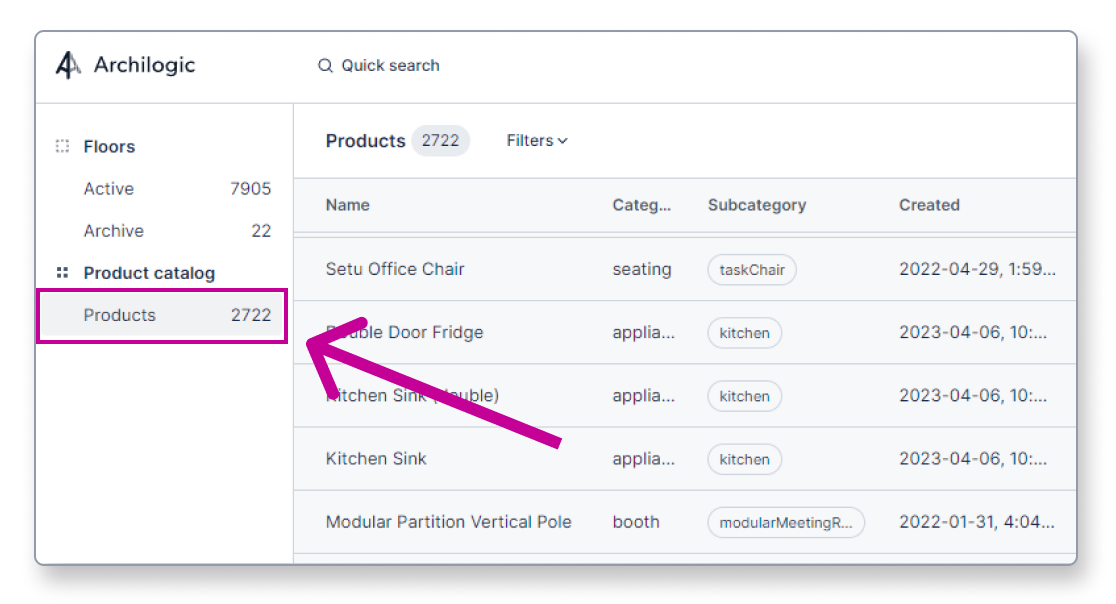Screen dimensions: 1116x604
Task: Click the modularMeetingR subcategory tag
Action: coord(786,522)
